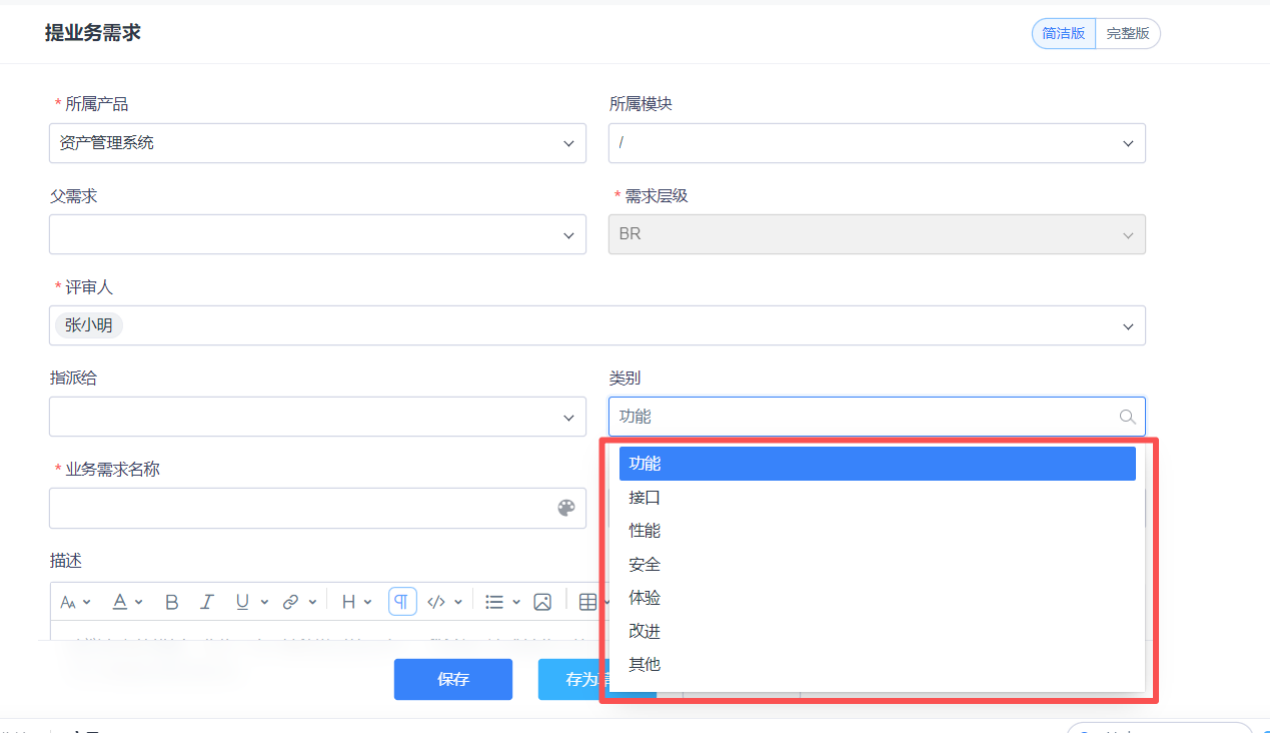Apply bold formatting in description editor

coord(171,601)
